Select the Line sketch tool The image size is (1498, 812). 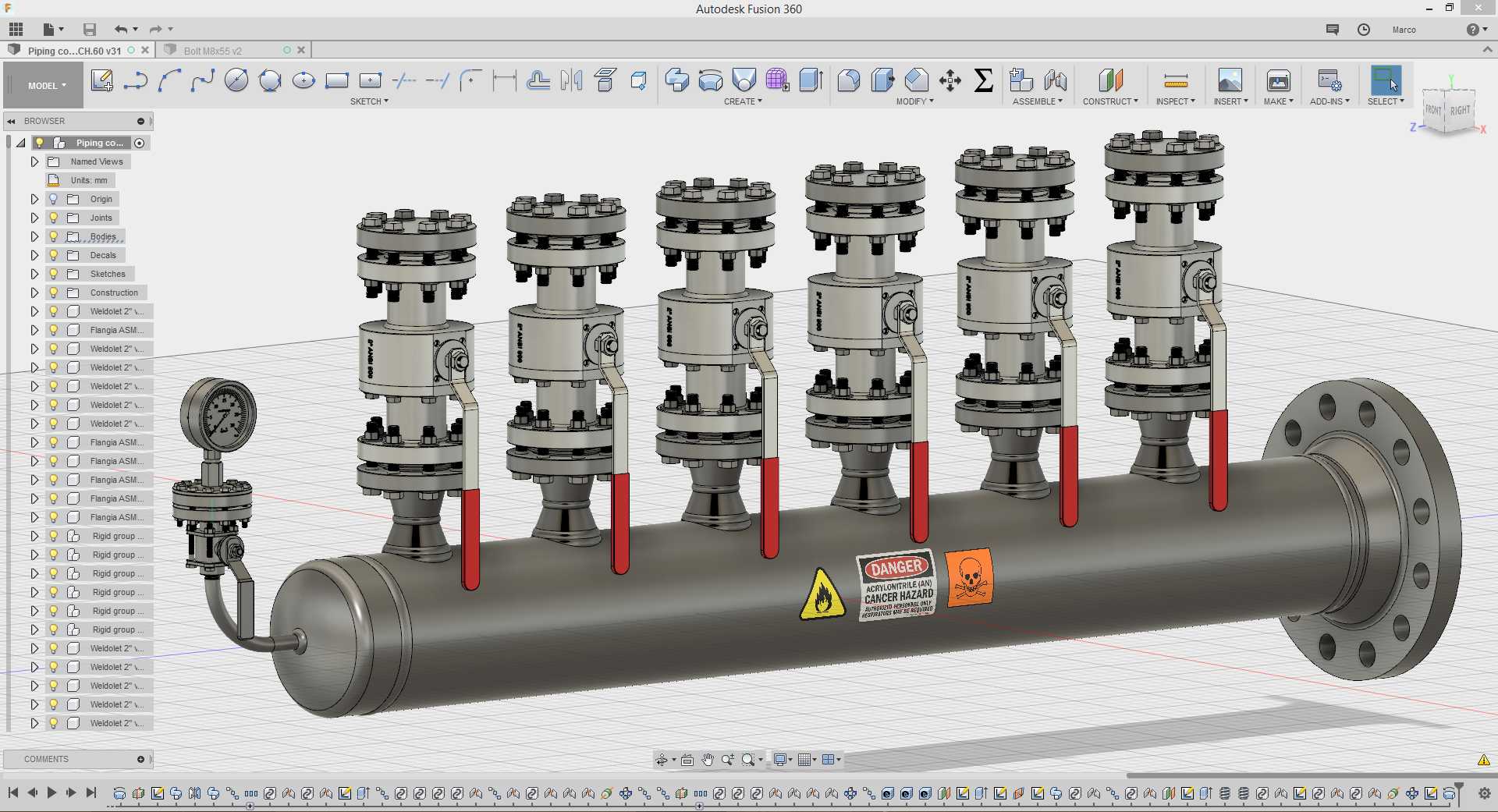point(136,80)
